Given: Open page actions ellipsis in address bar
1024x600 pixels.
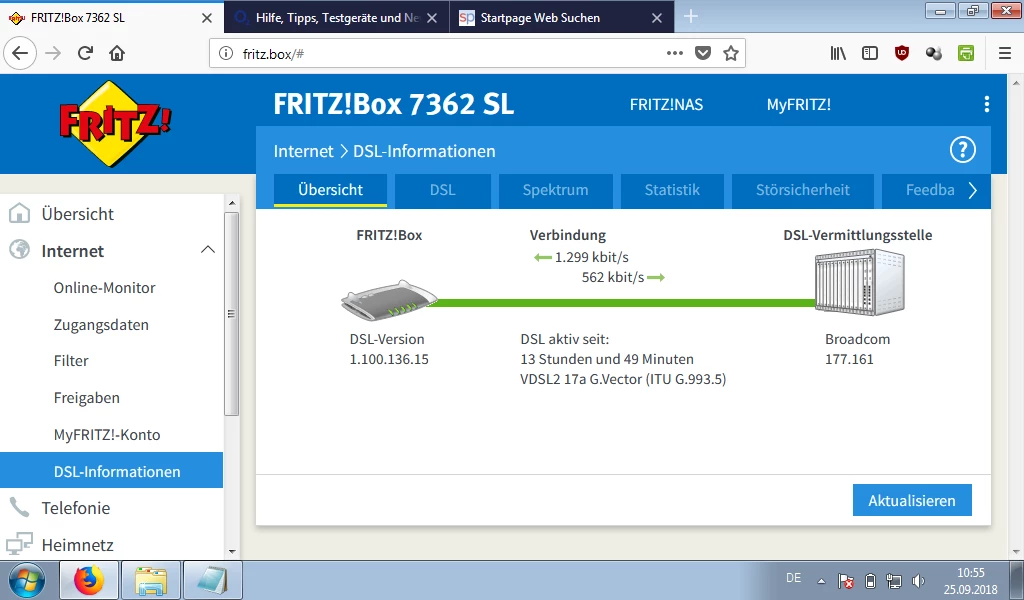Looking at the screenshot, I should [x=675, y=54].
